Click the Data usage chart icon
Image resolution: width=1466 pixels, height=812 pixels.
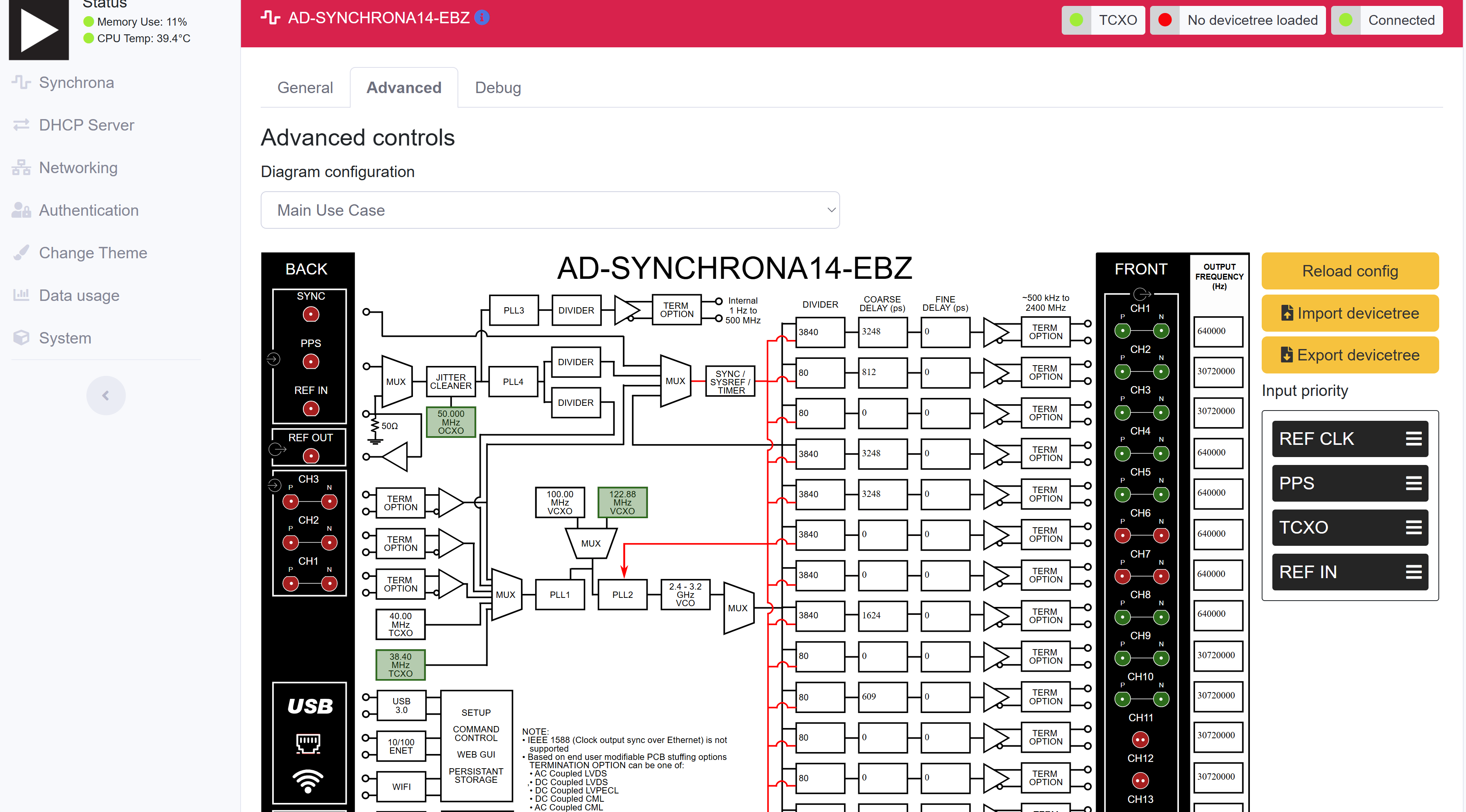(x=22, y=295)
